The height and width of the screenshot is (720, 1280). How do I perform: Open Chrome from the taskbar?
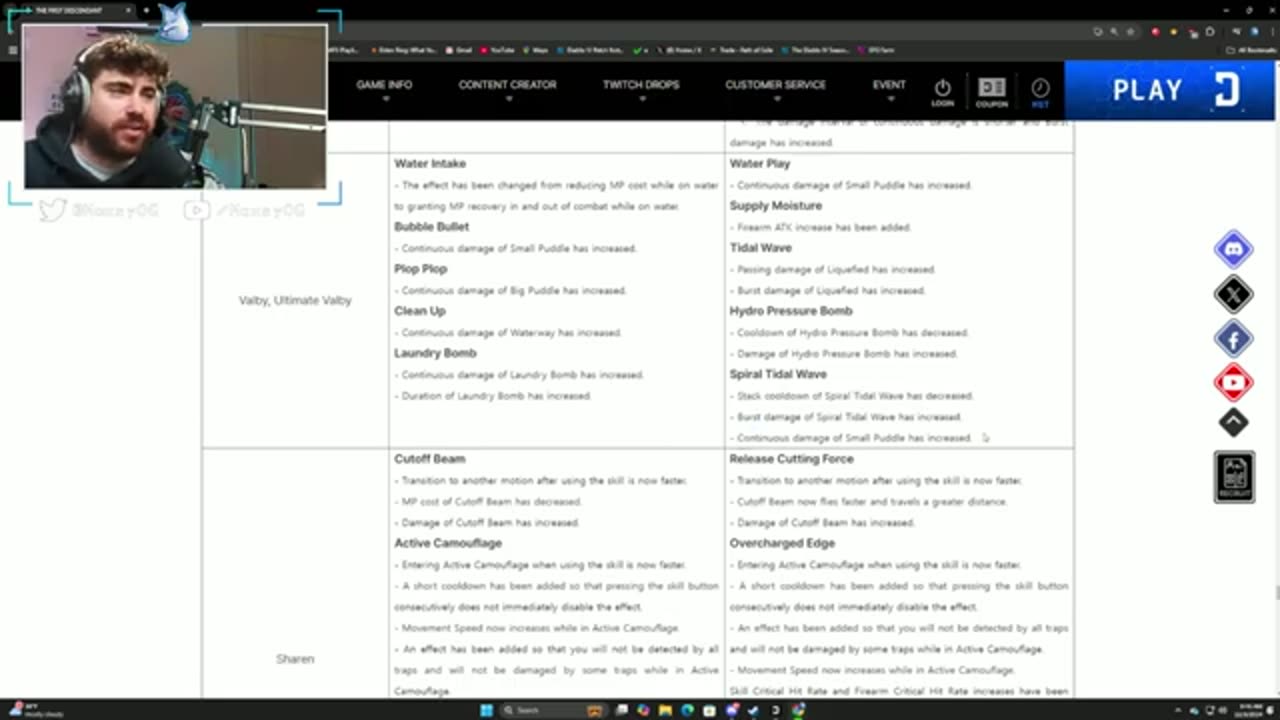pyautogui.click(x=797, y=710)
